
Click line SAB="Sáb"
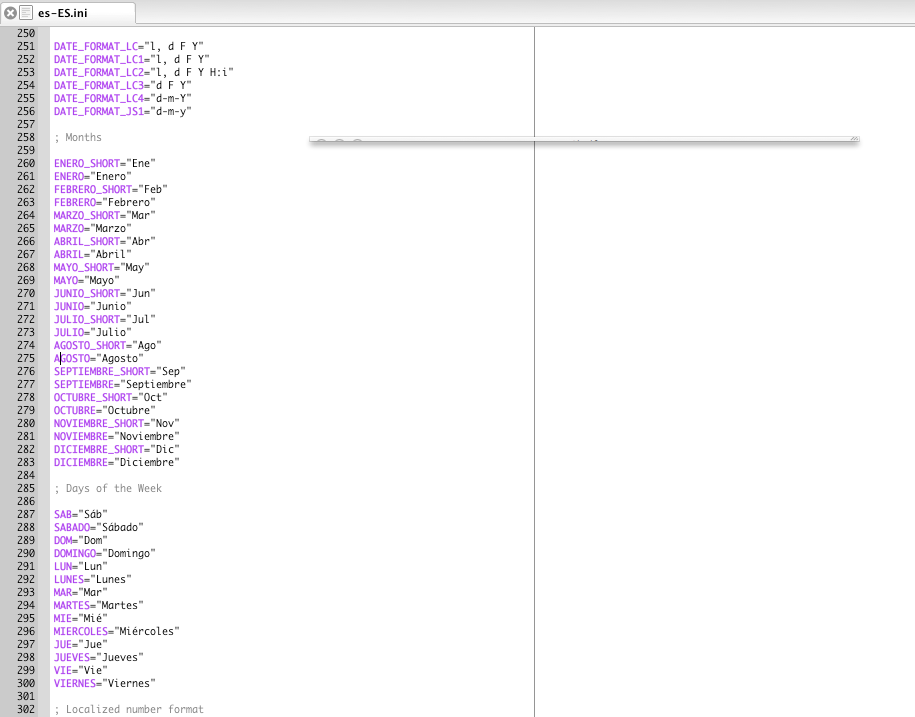tap(81, 515)
